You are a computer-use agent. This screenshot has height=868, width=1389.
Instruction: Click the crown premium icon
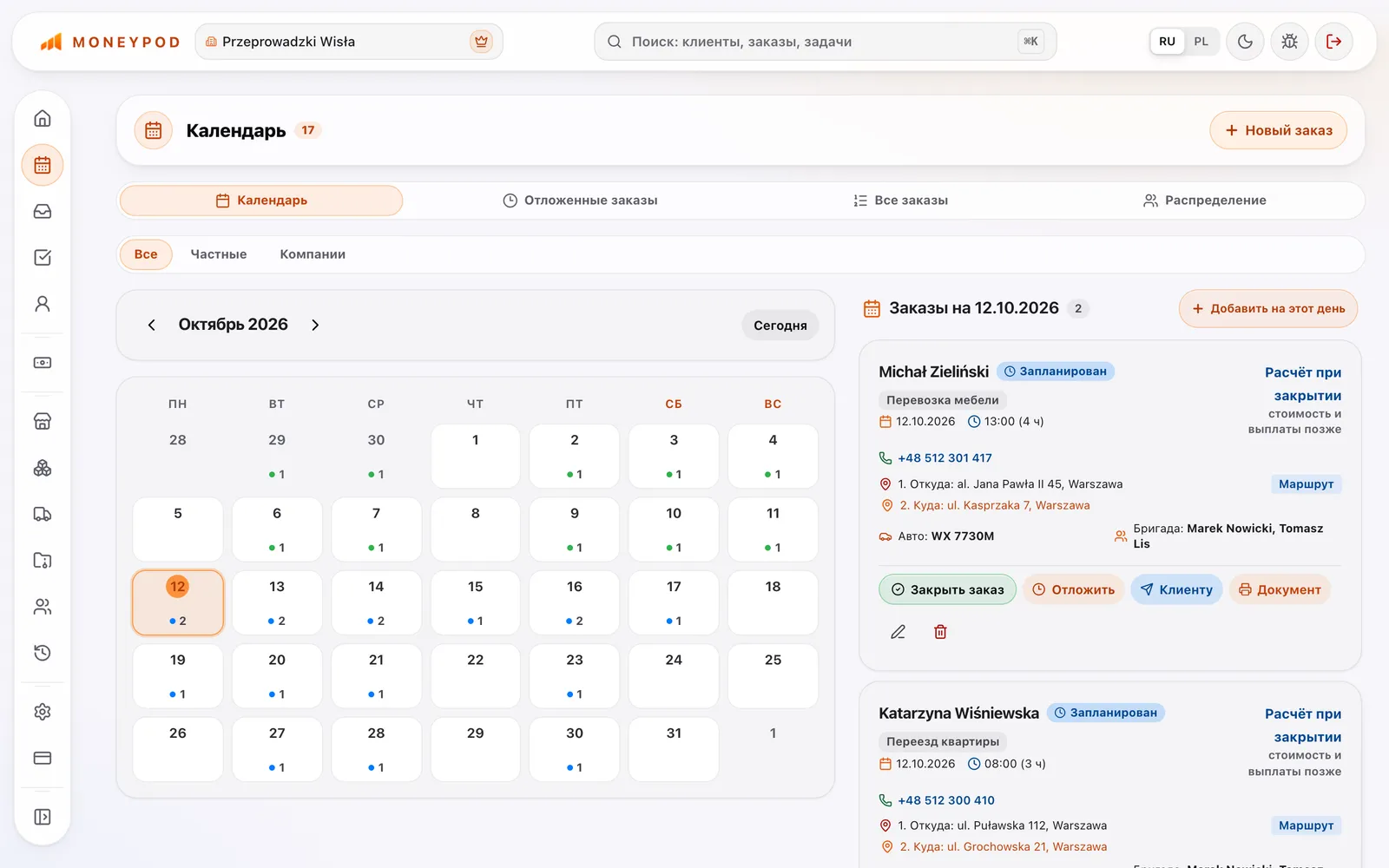[x=482, y=42]
